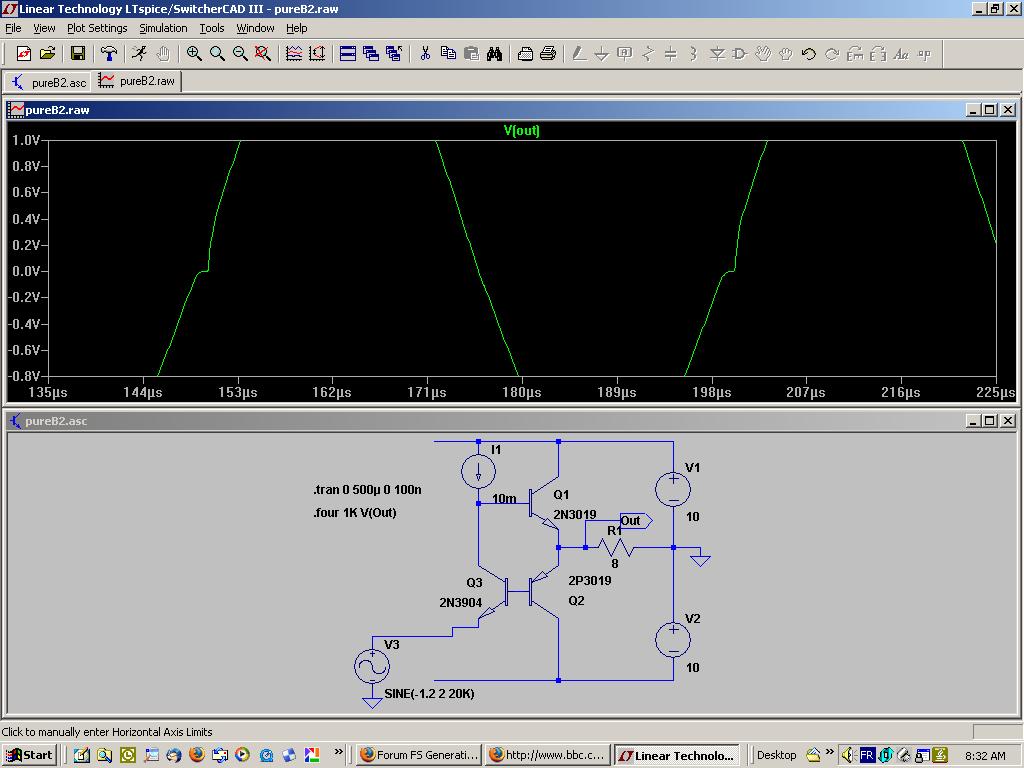Image resolution: width=1024 pixels, height=768 pixels.
Task: Click the zoom out magnifier icon
Action: tap(240, 54)
